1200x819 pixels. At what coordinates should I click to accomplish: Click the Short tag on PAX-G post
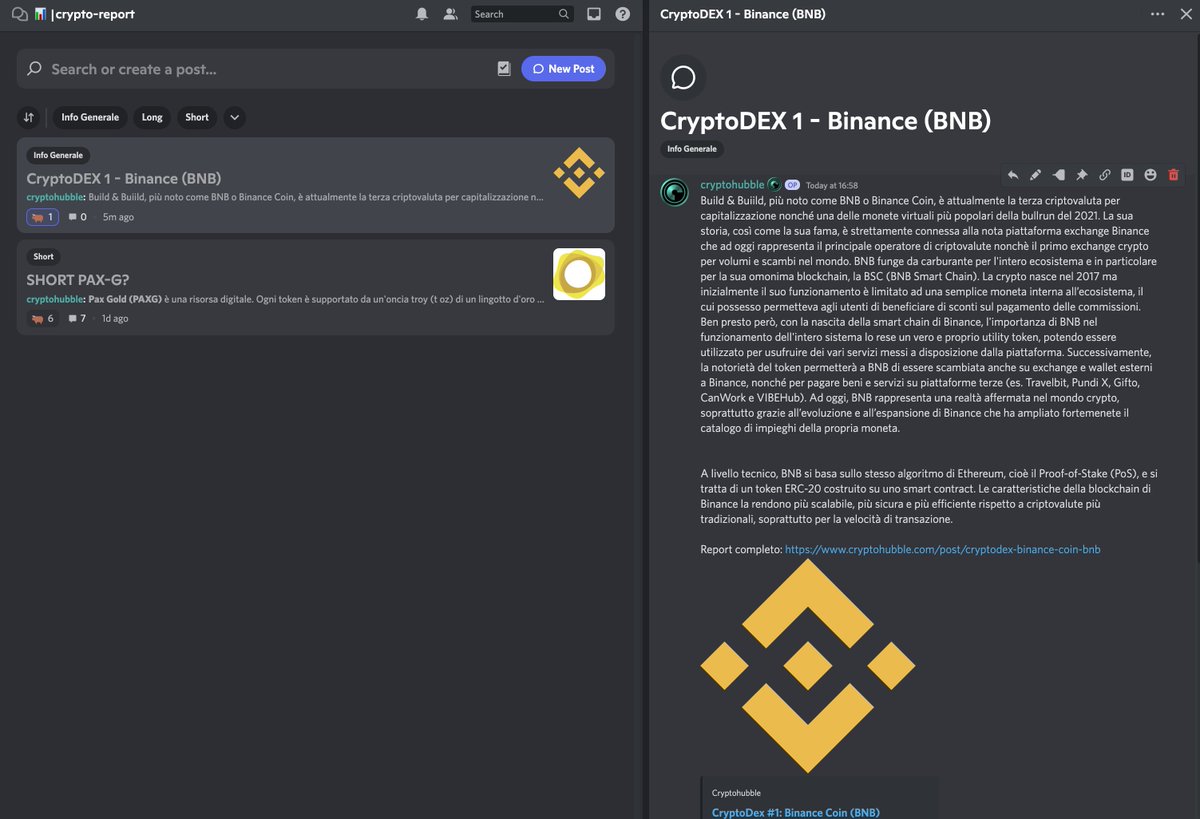point(44,257)
